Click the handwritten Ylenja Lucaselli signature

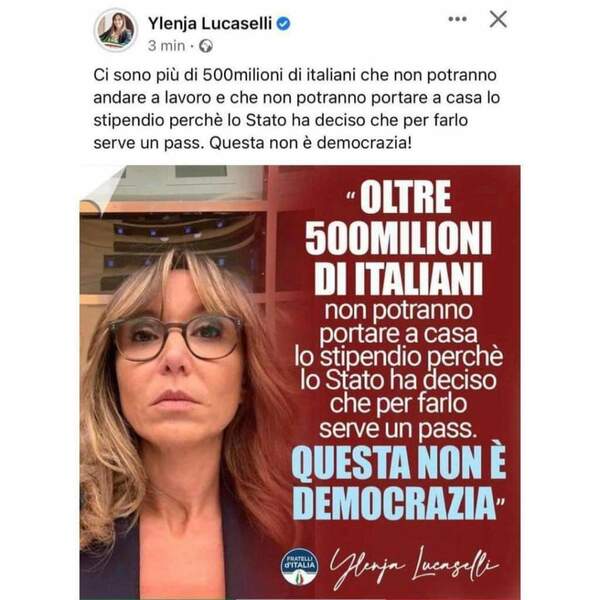tap(414, 567)
